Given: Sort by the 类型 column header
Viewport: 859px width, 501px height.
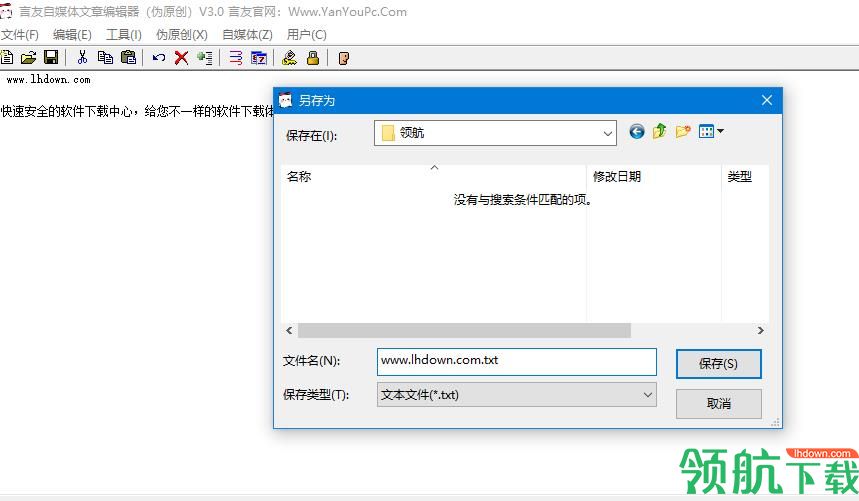Looking at the screenshot, I should click(x=745, y=176).
